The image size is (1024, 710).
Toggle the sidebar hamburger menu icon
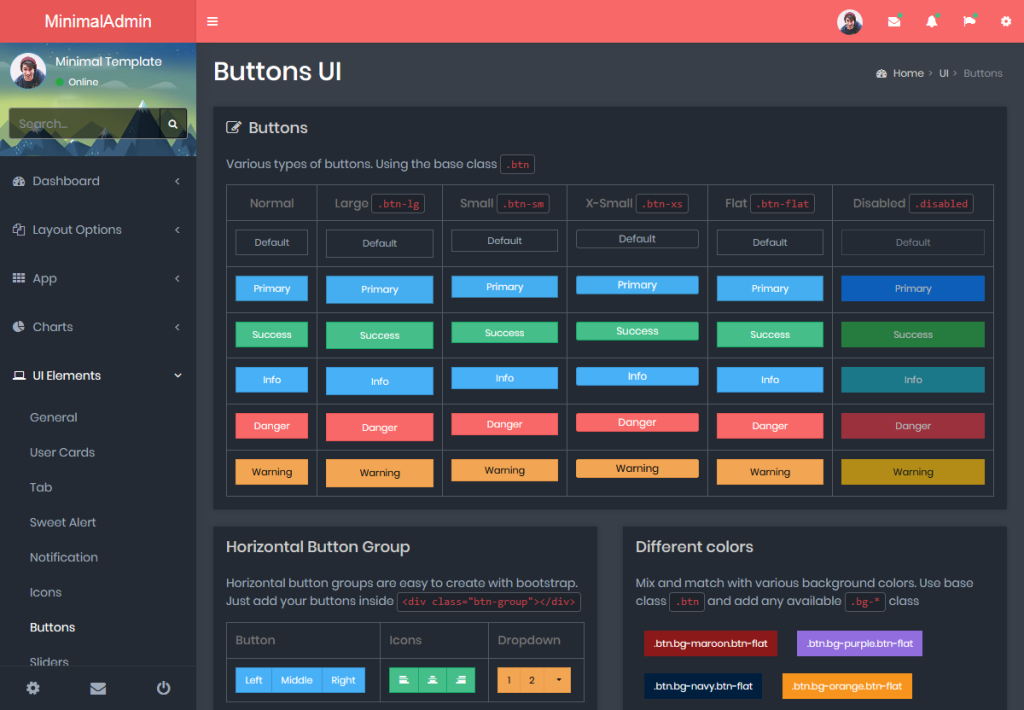tap(212, 22)
